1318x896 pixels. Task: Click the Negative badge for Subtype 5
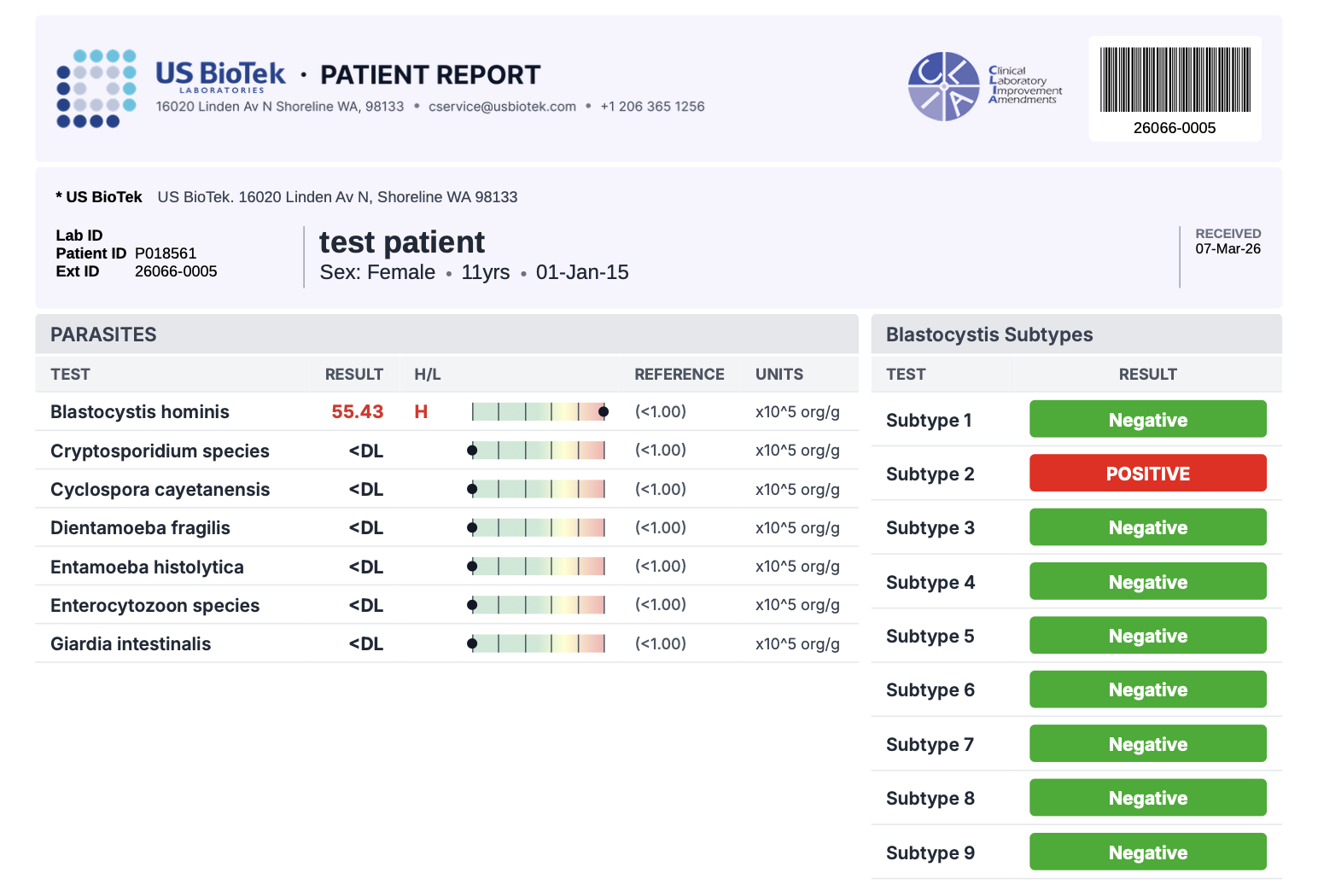(1147, 636)
